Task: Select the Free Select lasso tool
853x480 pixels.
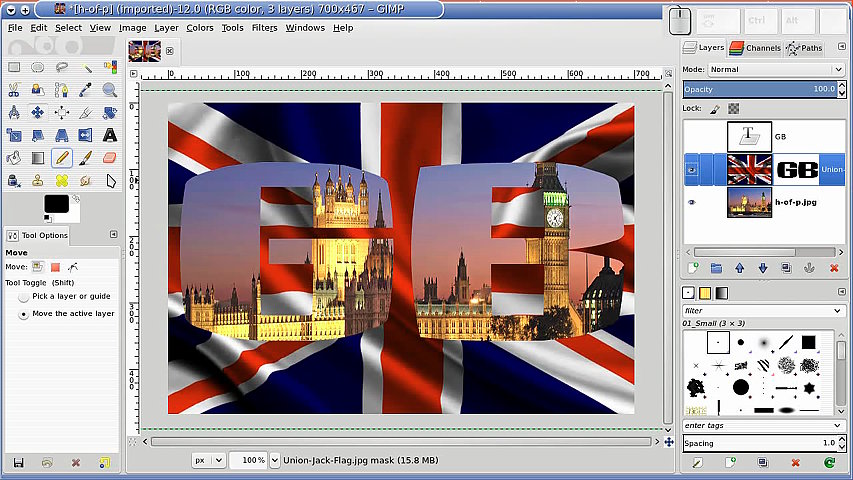Action: [x=61, y=67]
